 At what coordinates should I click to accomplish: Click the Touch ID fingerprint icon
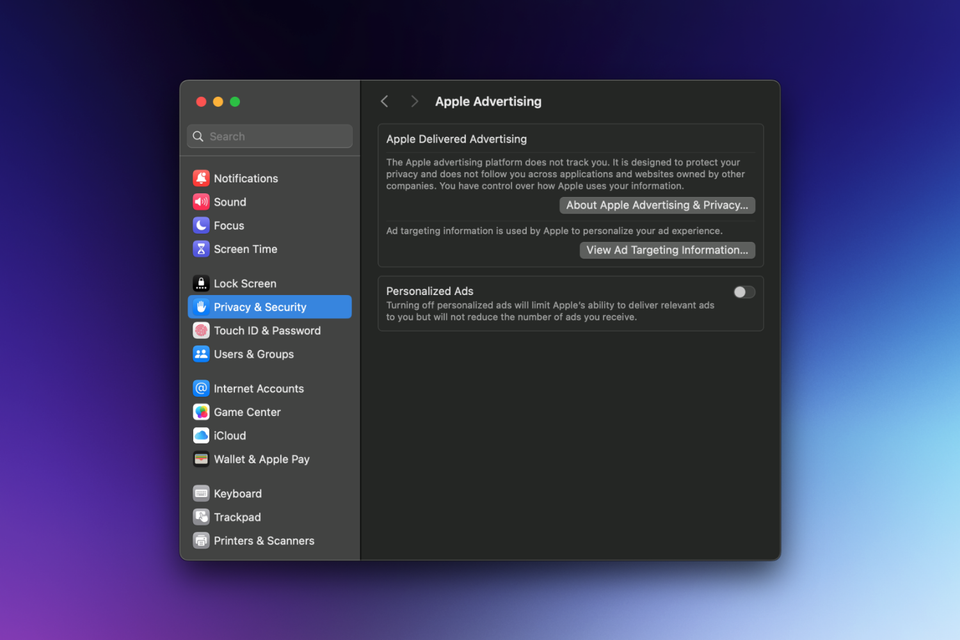(201, 331)
